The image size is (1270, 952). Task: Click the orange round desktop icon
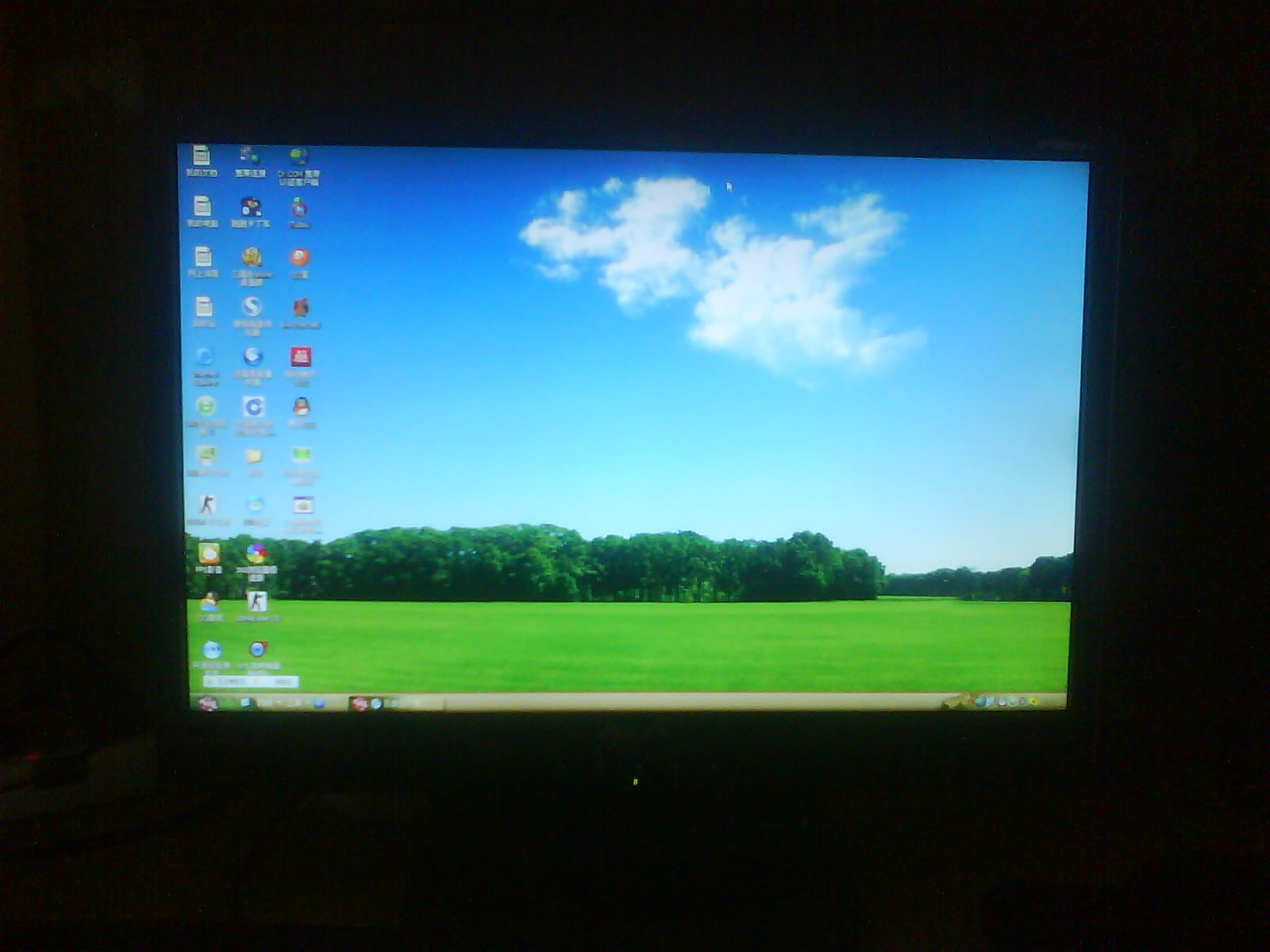299,257
